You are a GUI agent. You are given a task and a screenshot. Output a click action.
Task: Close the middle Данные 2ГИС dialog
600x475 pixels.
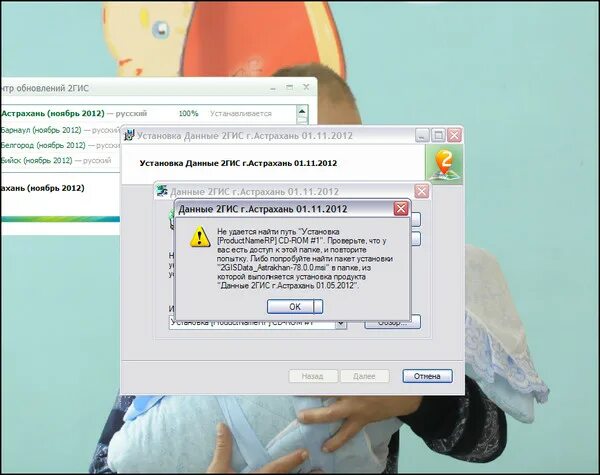tap(421, 191)
